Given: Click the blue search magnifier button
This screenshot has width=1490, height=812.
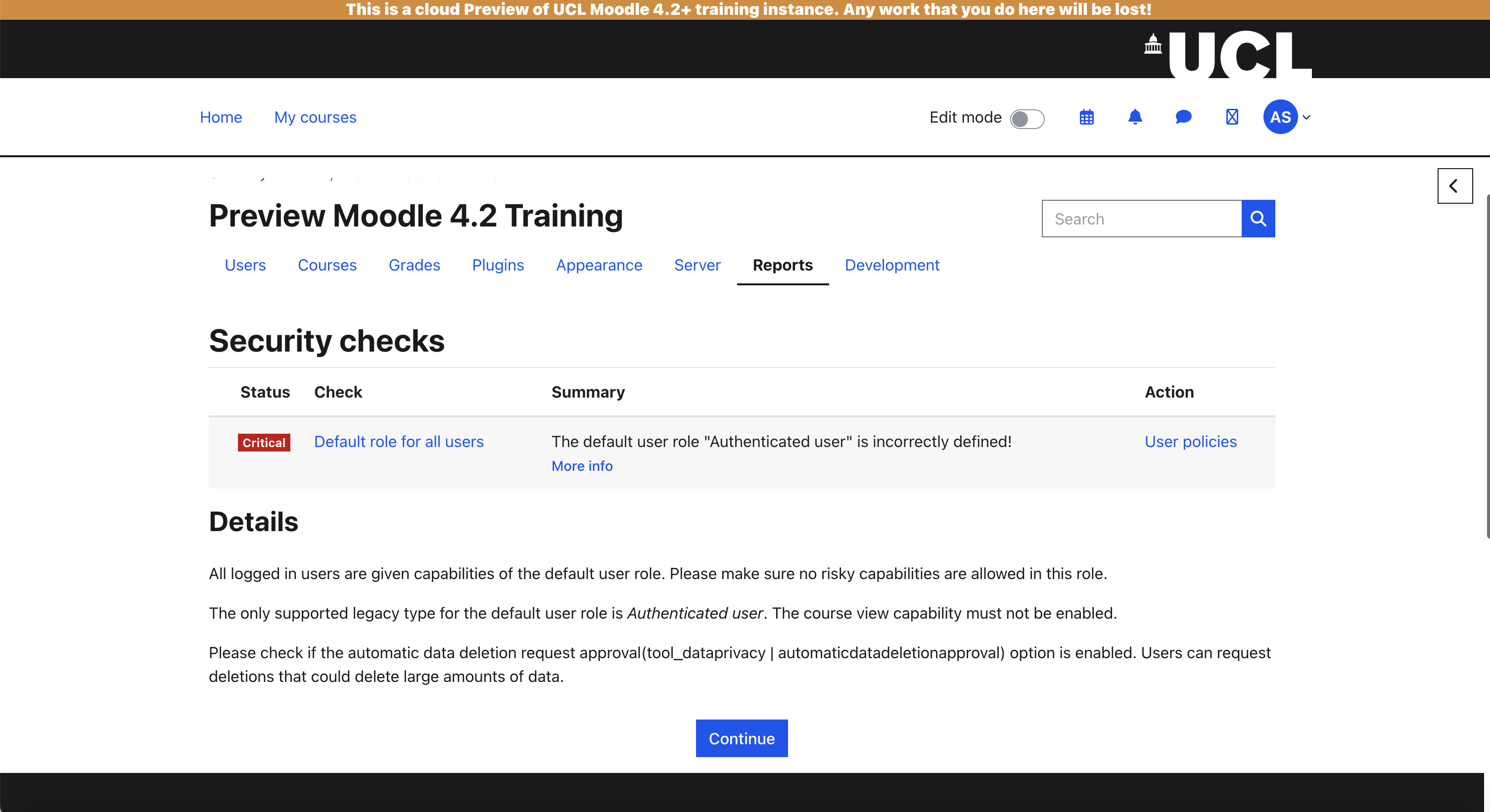Looking at the screenshot, I should click(1258, 219).
